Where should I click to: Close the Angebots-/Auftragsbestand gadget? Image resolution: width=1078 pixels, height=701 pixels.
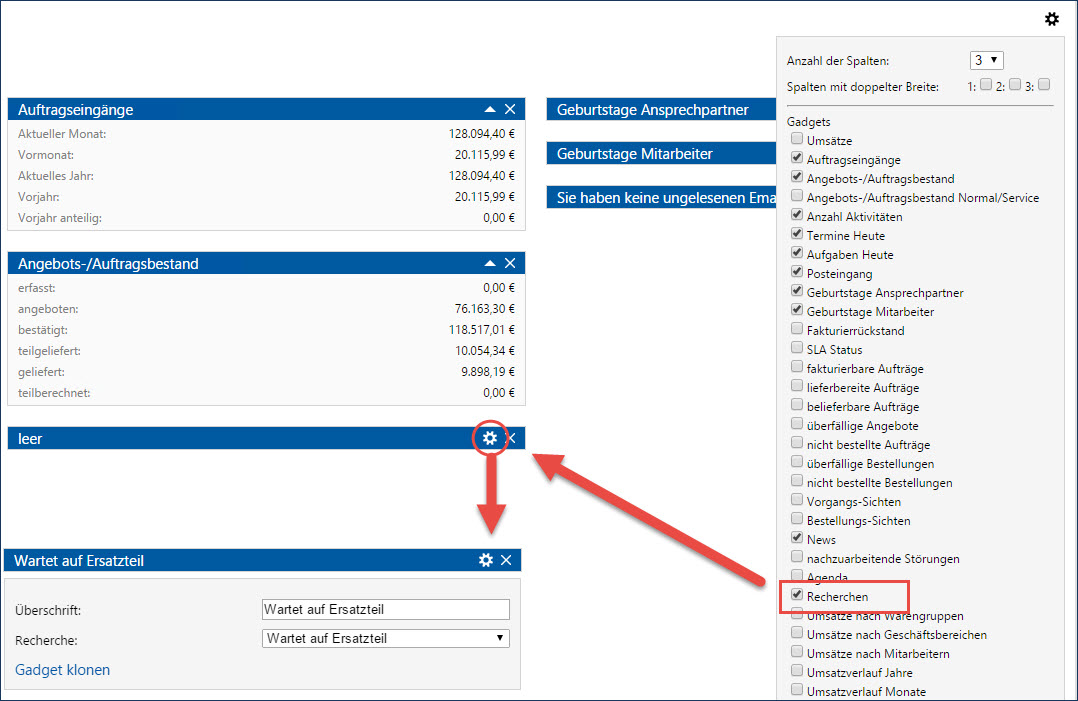click(x=510, y=264)
